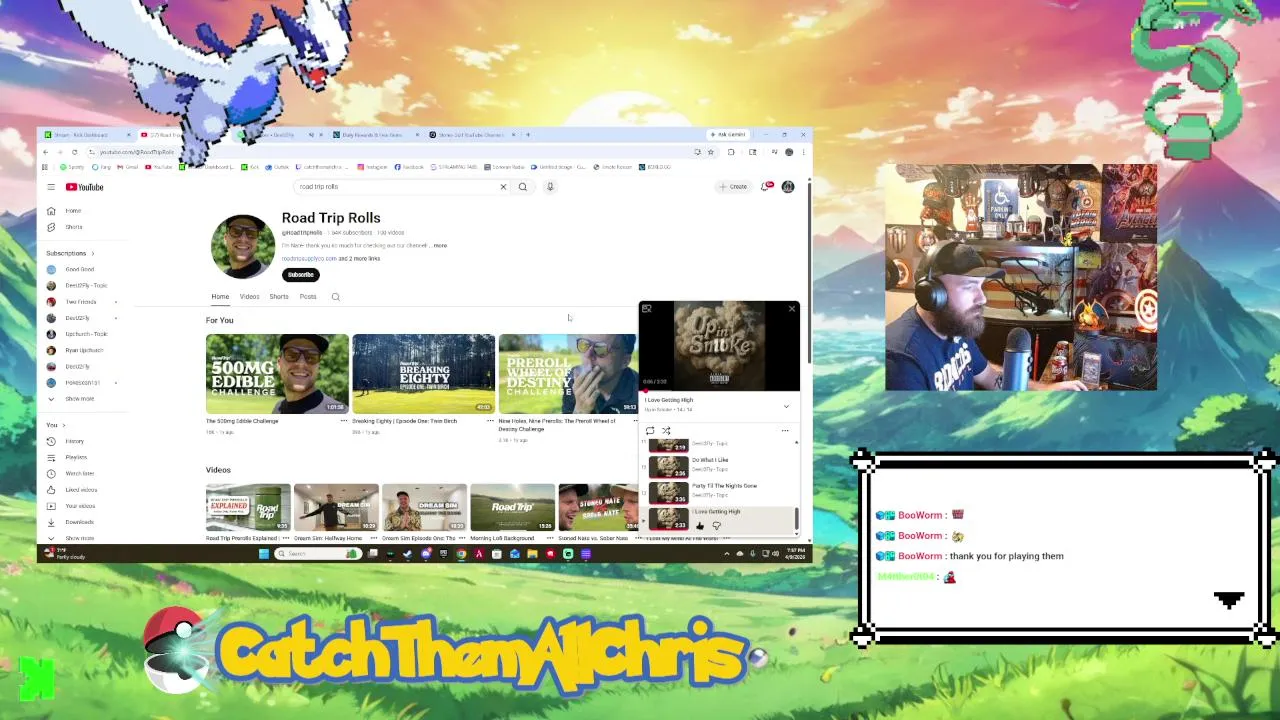The width and height of the screenshot is (1280, 720).
Task: Open History in the sidebar
Action: pyautogui.click(x=75, y=441)
